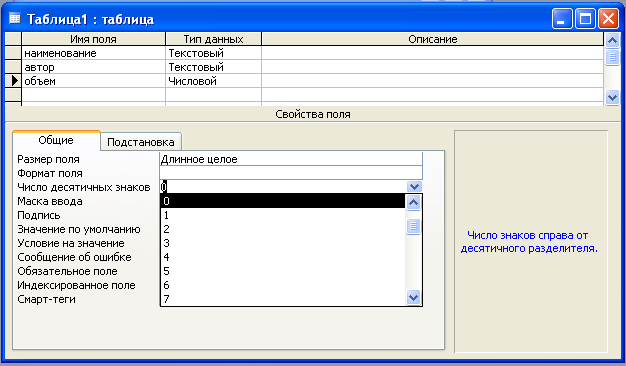Close the Таблица1 window
Image resolution: width=626 pixels, height=366 pixels.
pos(608,19)
